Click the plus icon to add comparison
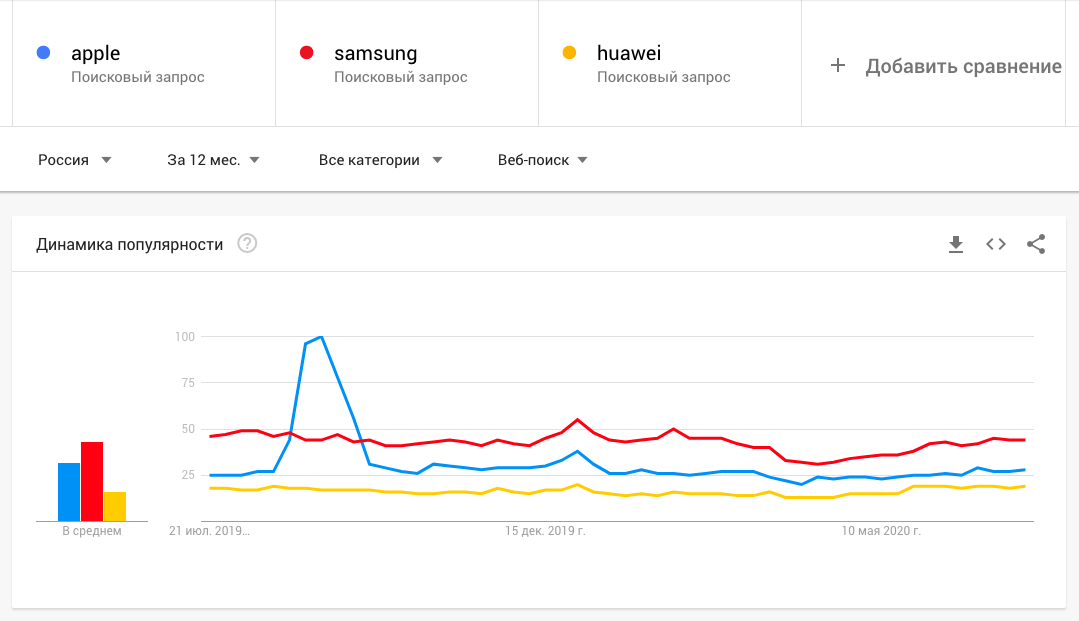 coord(837,65)
